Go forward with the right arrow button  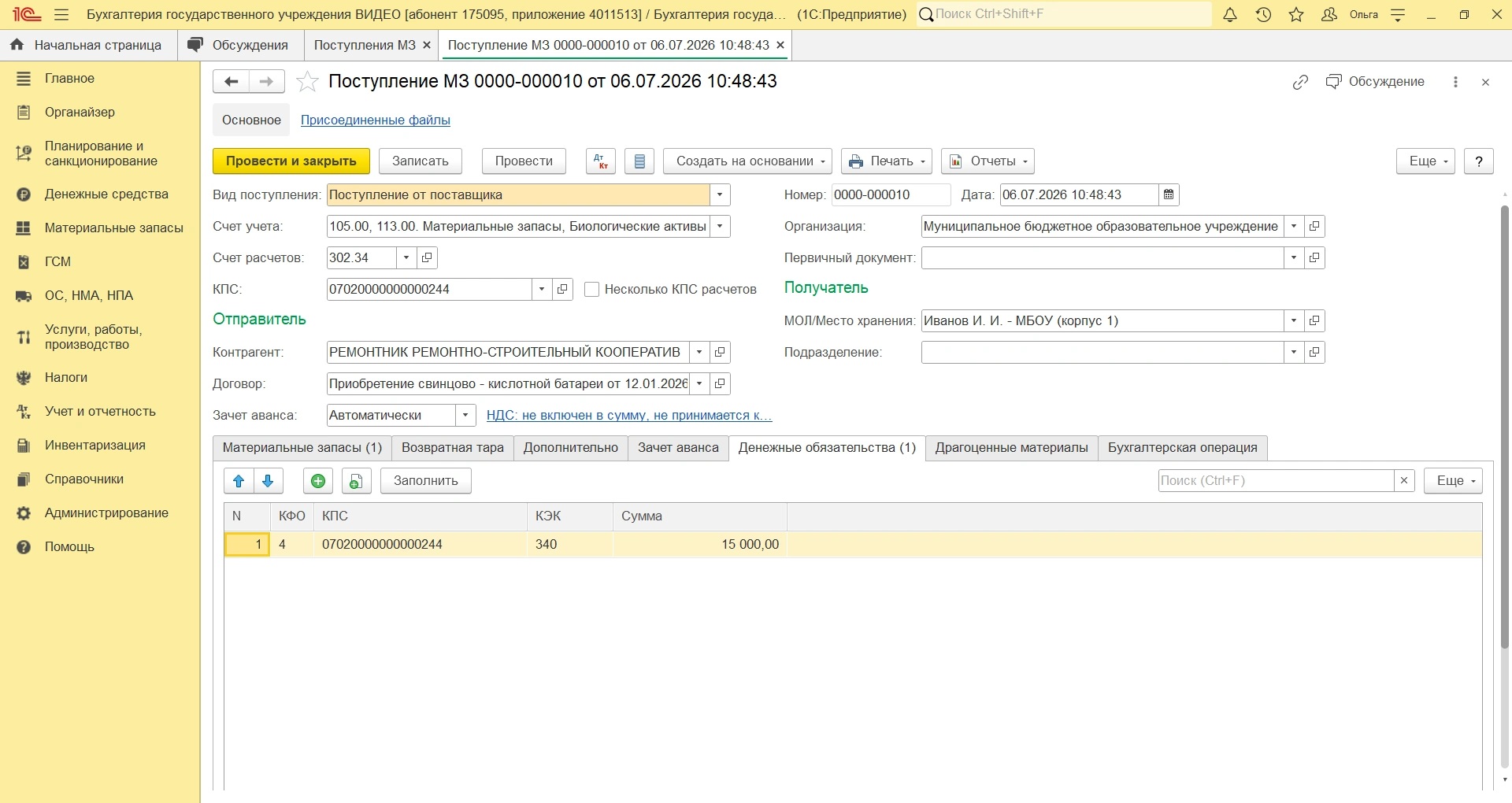tap(267, 81)
